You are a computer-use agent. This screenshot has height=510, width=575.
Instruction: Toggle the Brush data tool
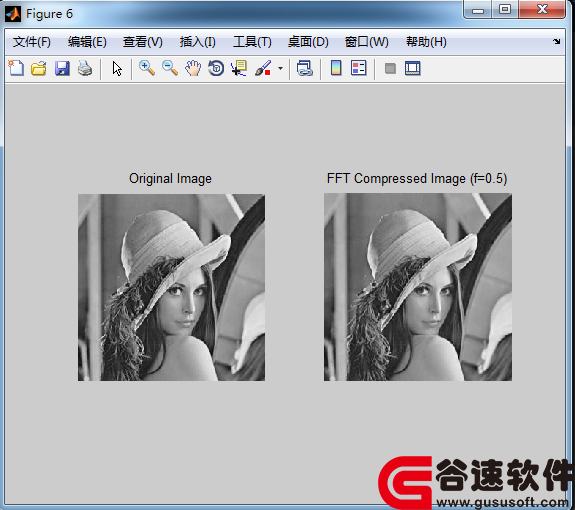pyautogui.click(x=263, y=69)
